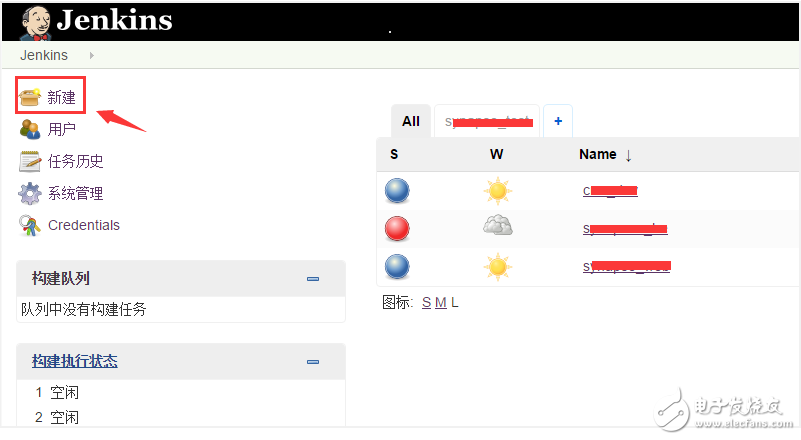Click the Credentials keys icon

pos(30,225)
